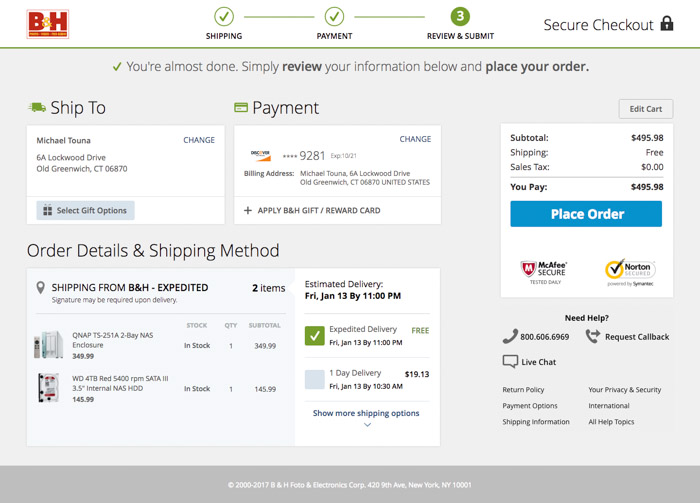Select the Expedited Delivery checkbox

[315, 336]
